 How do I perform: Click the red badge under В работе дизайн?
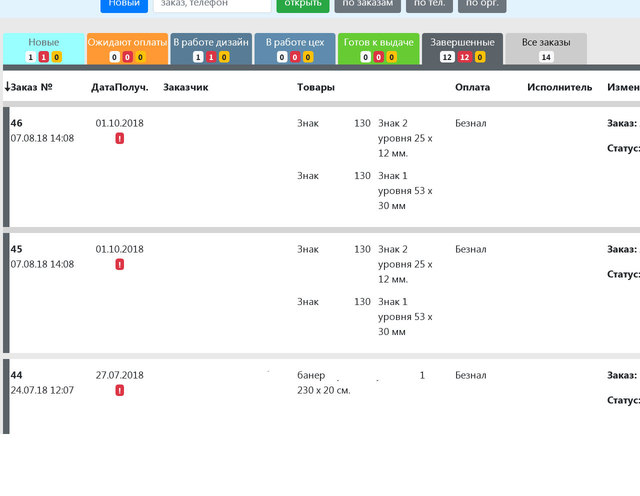(210, 57)
